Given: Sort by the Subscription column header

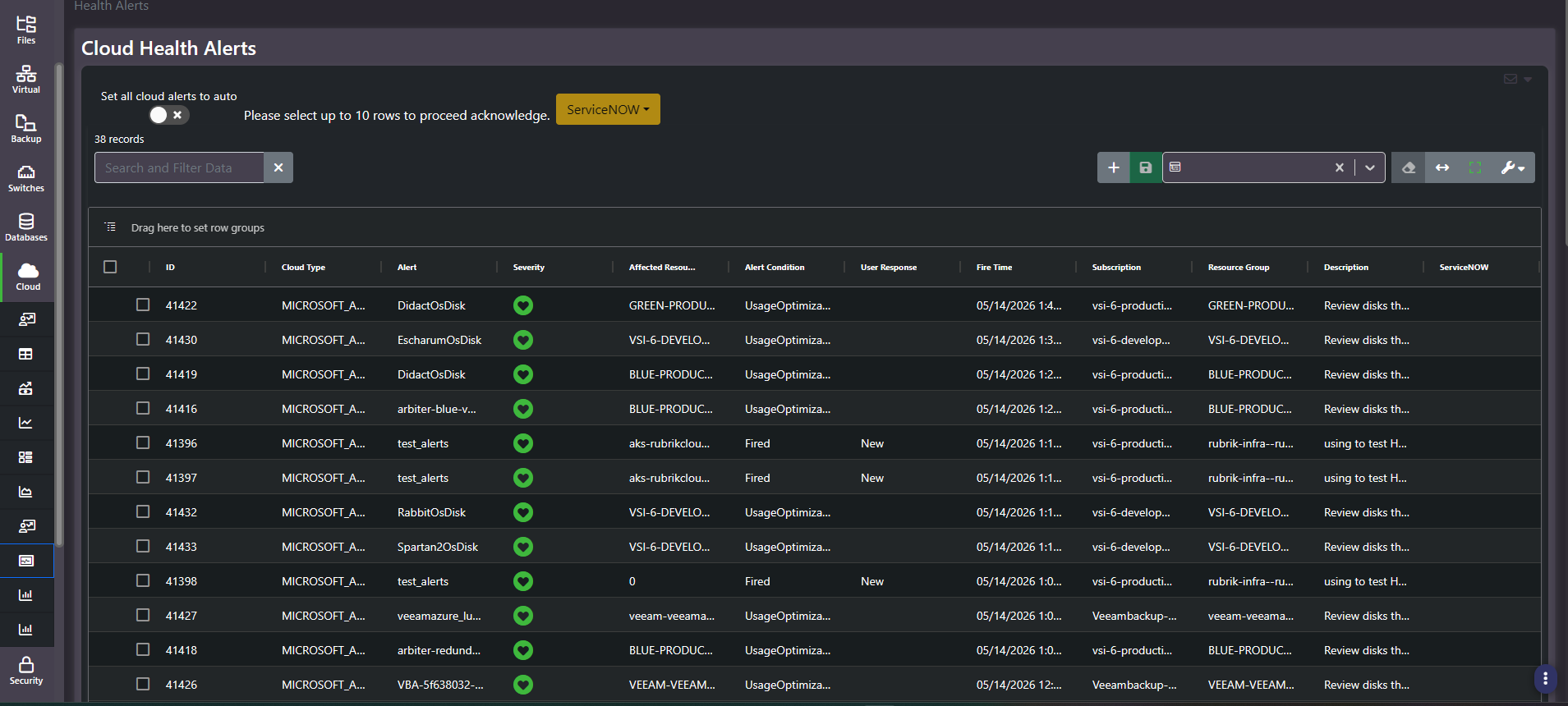Looking at the screenshot, I should click(1116, 268).
